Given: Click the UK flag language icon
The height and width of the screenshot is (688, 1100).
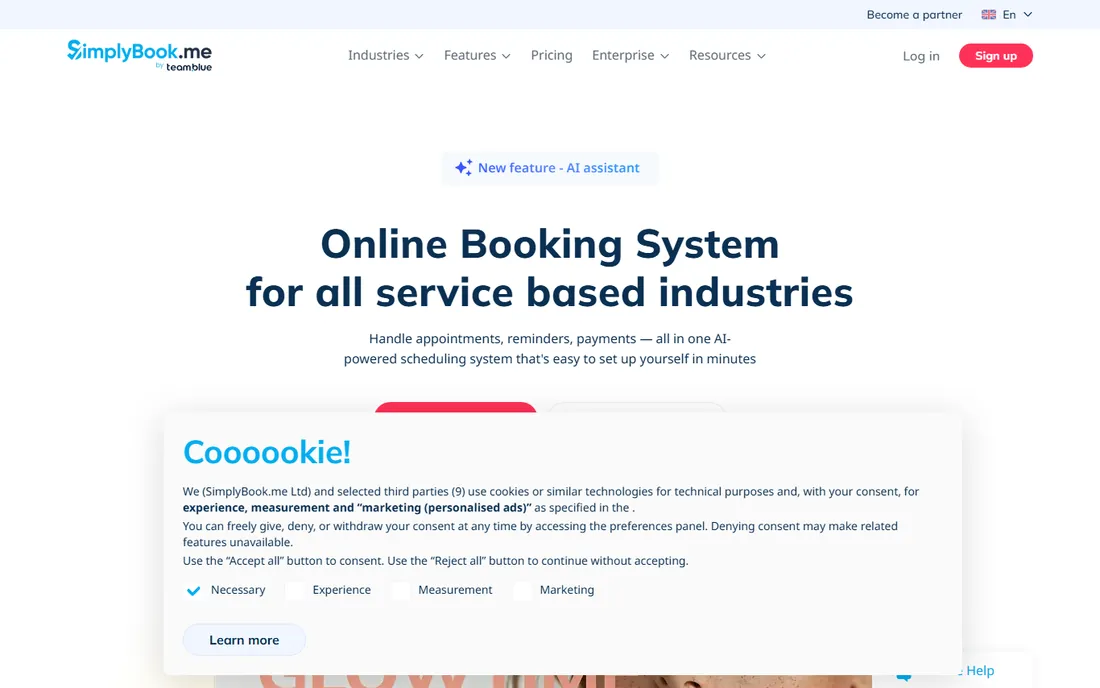Looking at the screenshot, I should click(x=988, y=15).
